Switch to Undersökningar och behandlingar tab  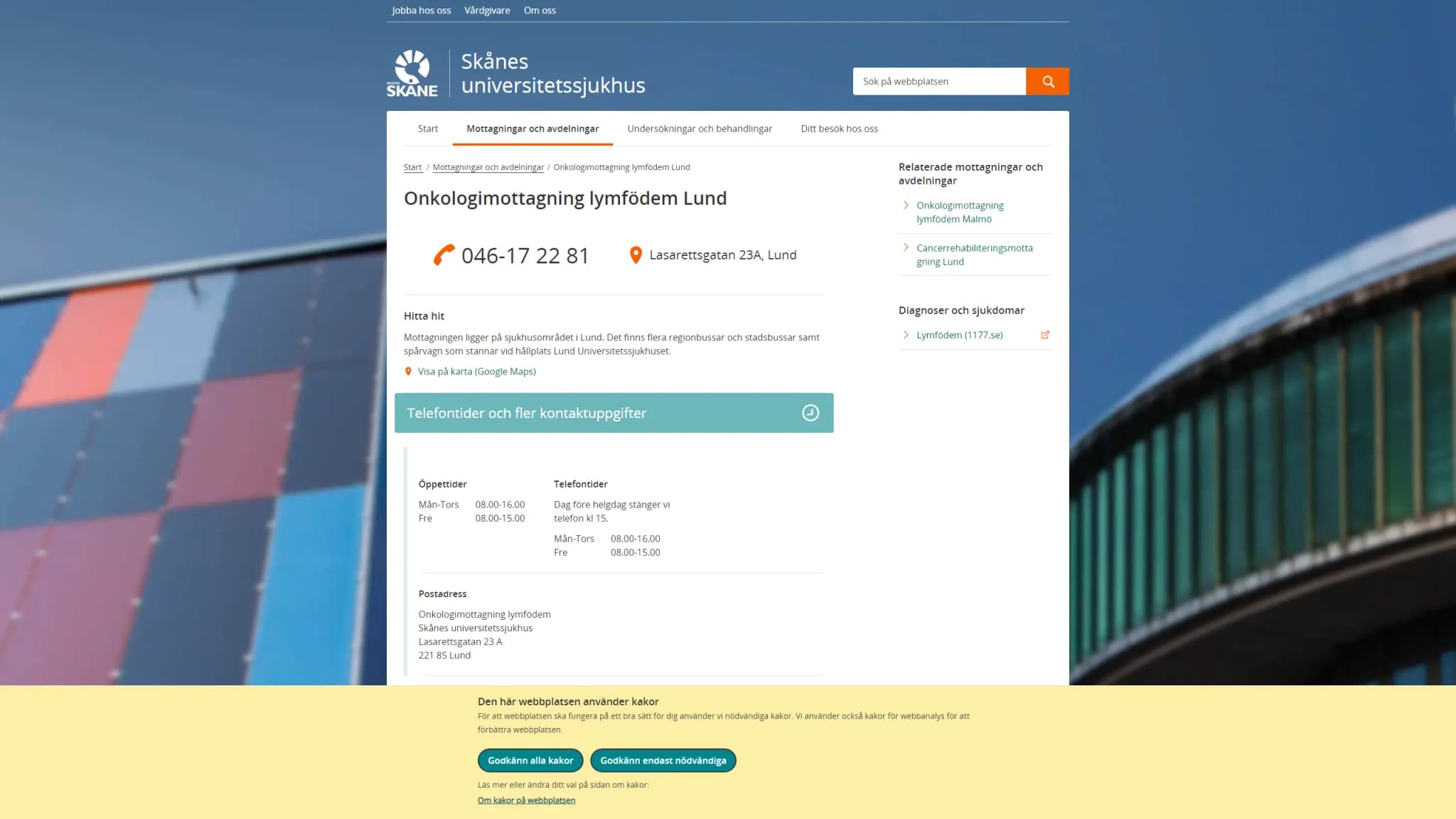click(x=700, y=129)
